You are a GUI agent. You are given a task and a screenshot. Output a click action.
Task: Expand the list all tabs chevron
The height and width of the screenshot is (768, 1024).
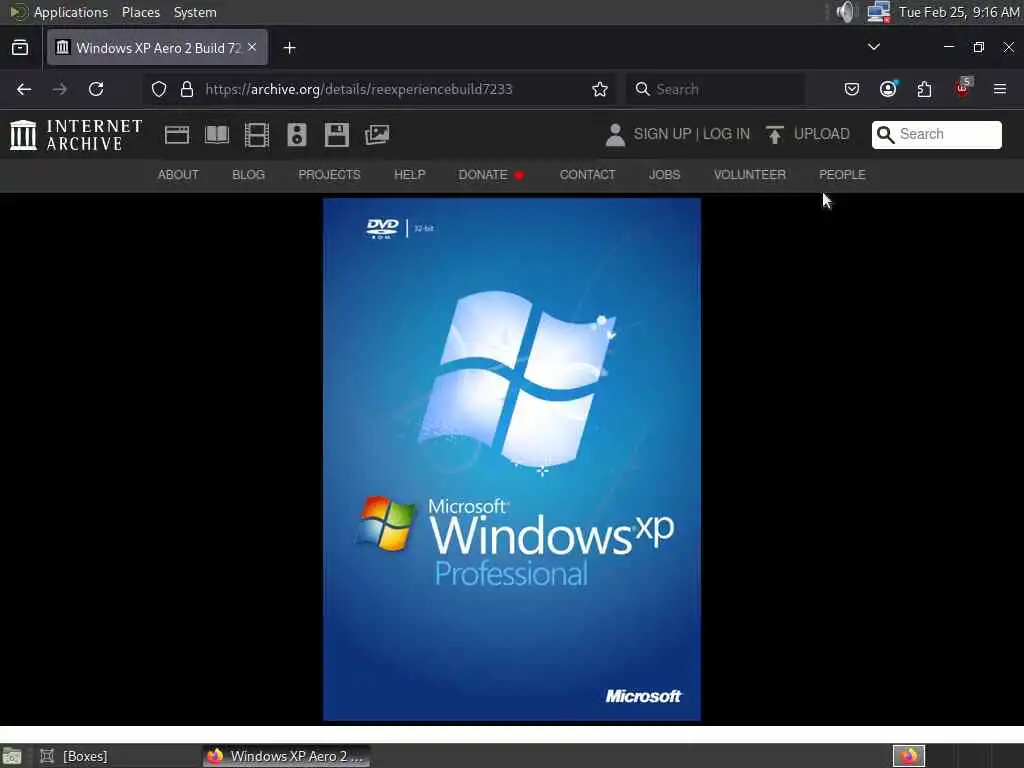tap(873, 47)
